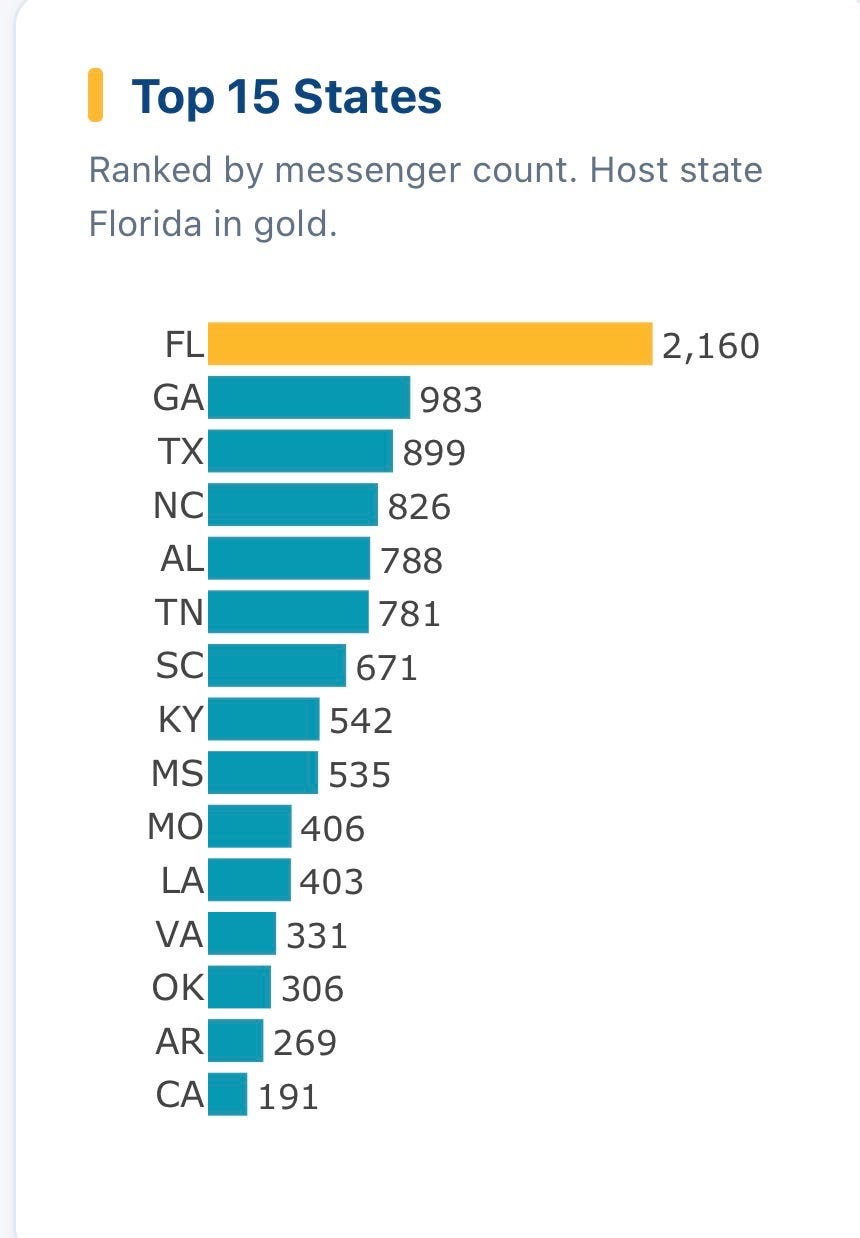Click the gold Florida bar

[x=430, y=344]
